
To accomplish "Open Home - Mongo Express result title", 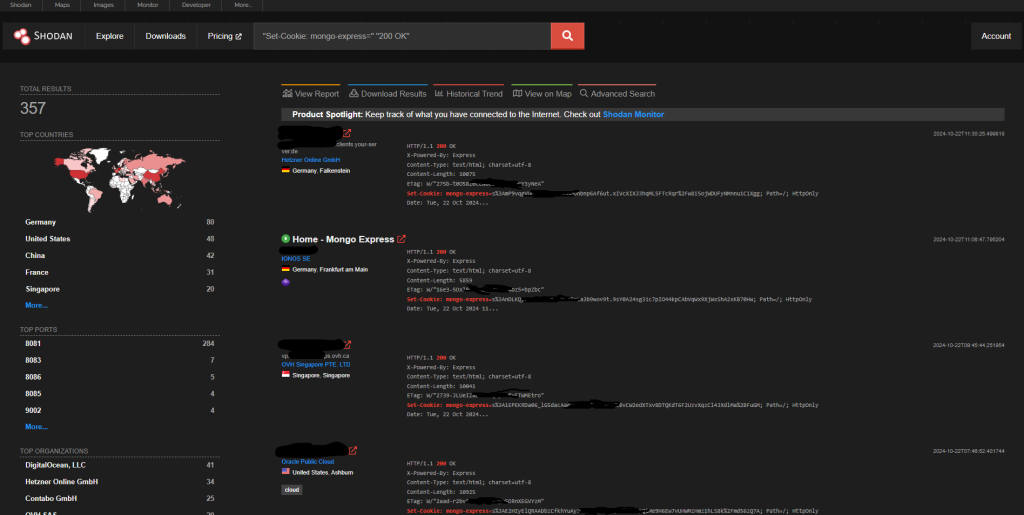I will (x=343, y=239).
